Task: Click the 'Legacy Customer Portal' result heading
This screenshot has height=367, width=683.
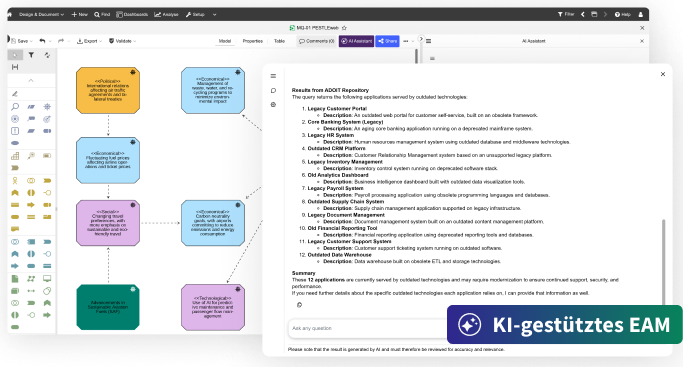Action: click(337, 108)
